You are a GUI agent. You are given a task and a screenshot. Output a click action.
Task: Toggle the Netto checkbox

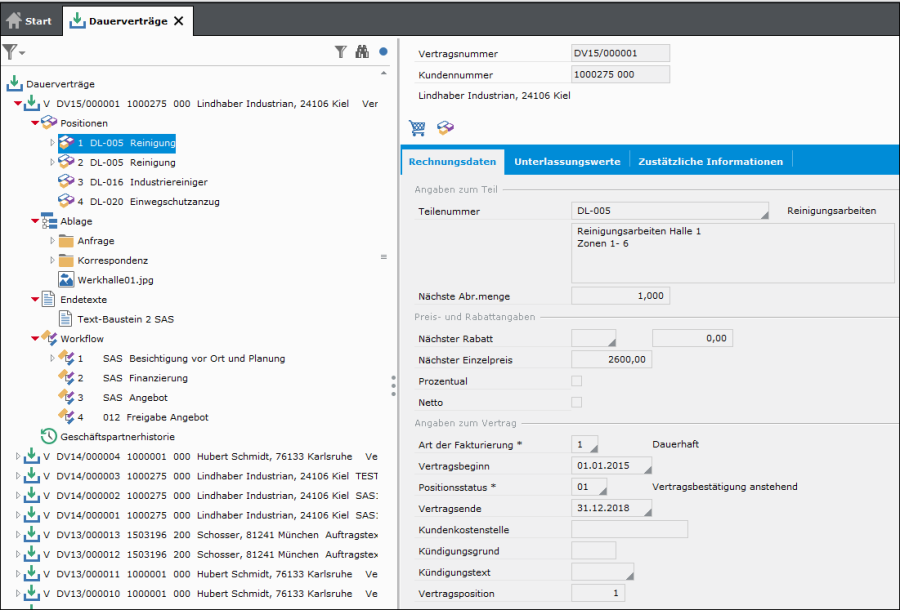pos(576,402)
